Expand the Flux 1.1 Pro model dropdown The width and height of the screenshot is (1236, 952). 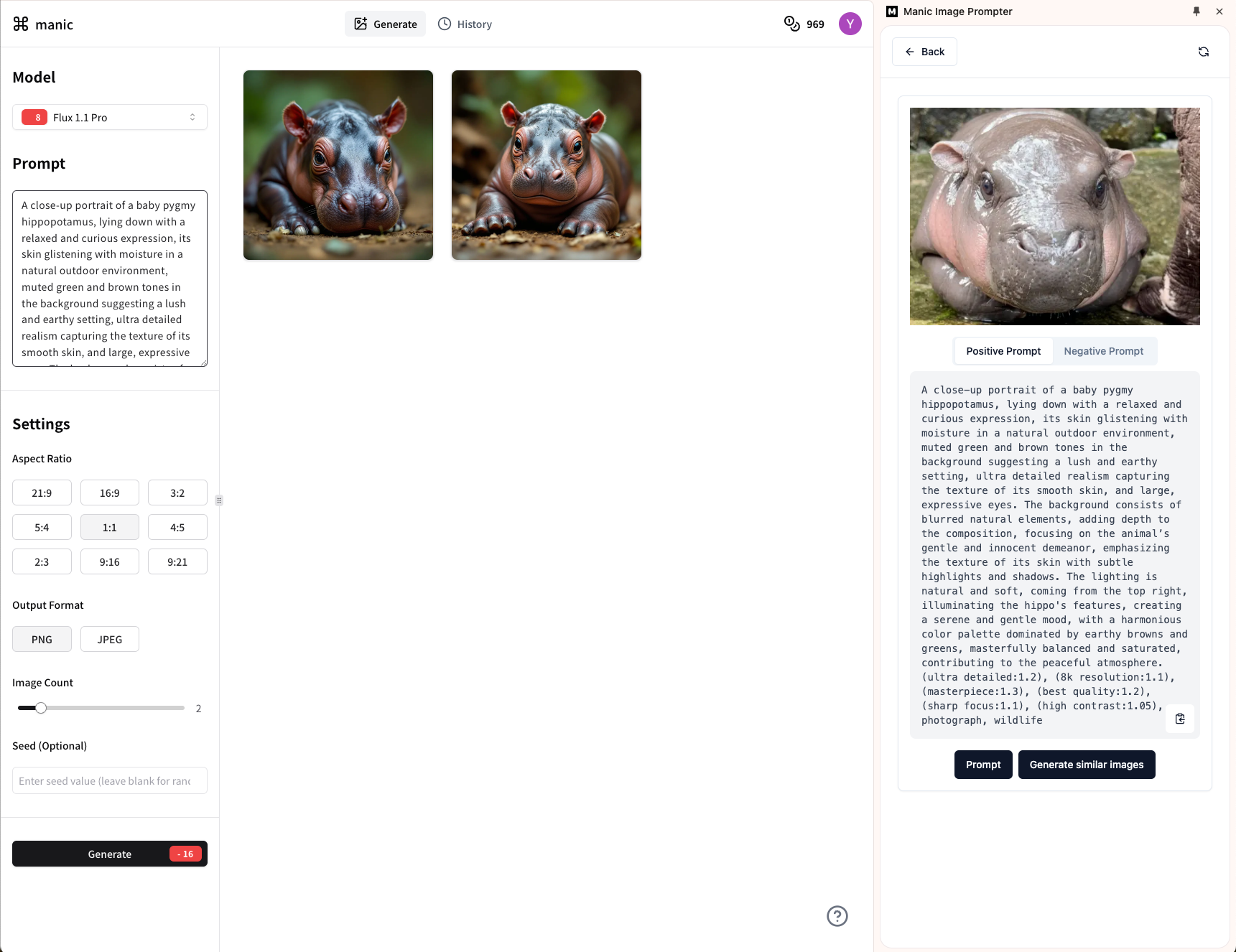pos(110,117)
